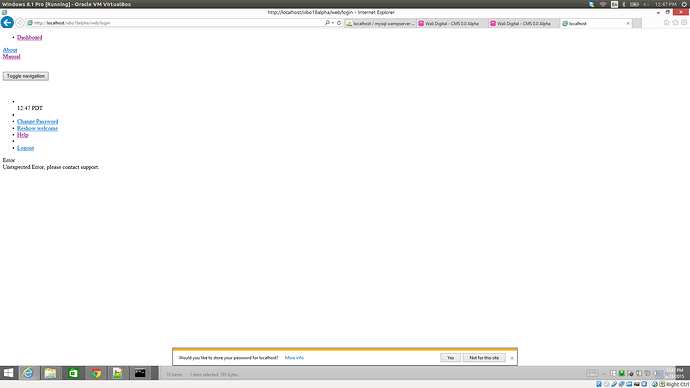Viewport: 690px width, 388px height.
Task: Open the favorites star icon
Action: tap(675, 22)
